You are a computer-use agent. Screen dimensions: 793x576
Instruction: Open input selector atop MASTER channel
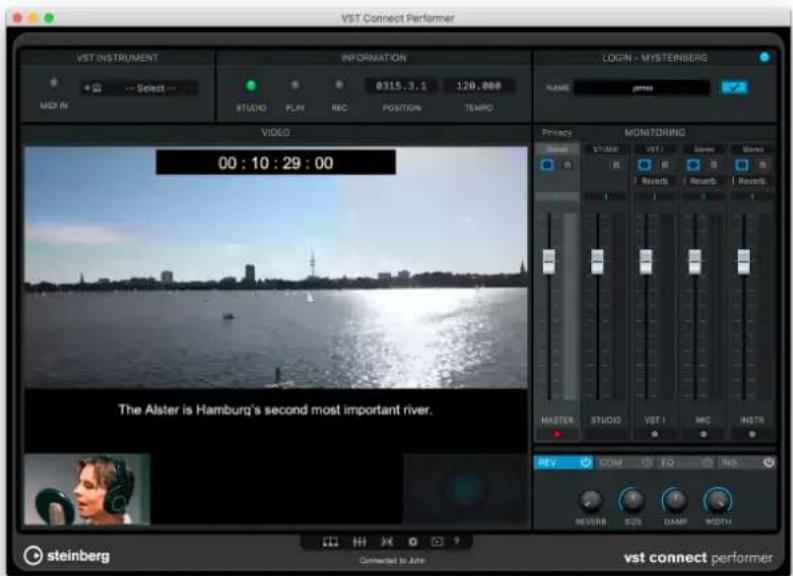click(557, 149)
